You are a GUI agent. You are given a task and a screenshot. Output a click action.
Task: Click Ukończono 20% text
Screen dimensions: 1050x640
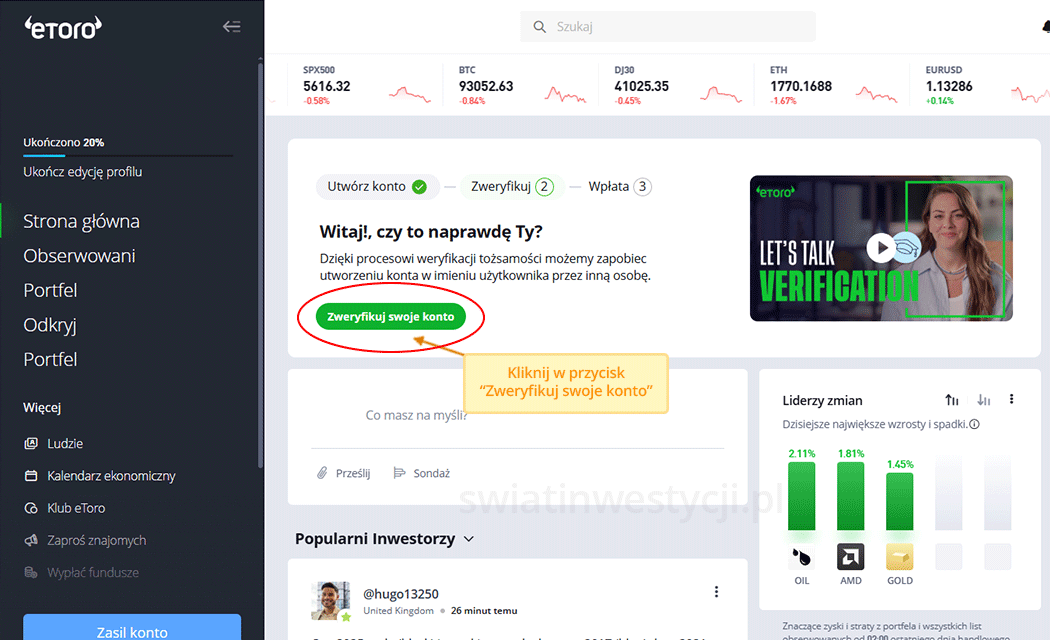point(64,143)
